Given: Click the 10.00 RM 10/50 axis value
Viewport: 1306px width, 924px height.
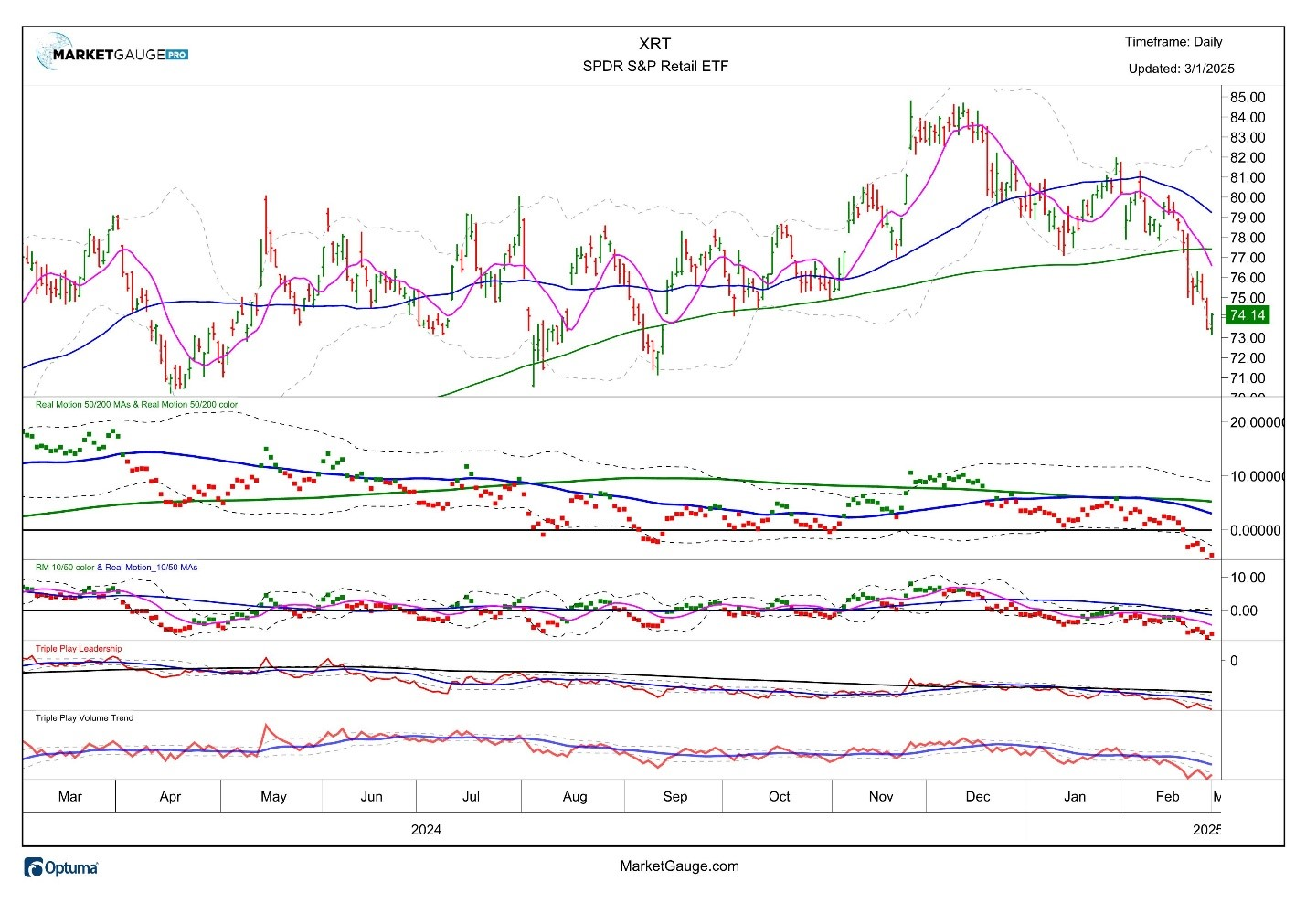Looking at the screenshot, I should (1248, 578).
